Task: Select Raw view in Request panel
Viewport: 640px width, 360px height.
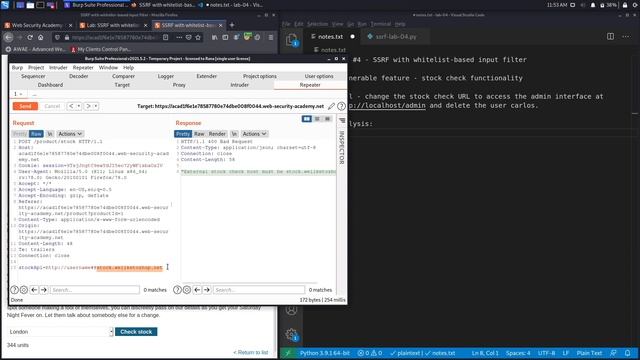Action: [36, 134]
